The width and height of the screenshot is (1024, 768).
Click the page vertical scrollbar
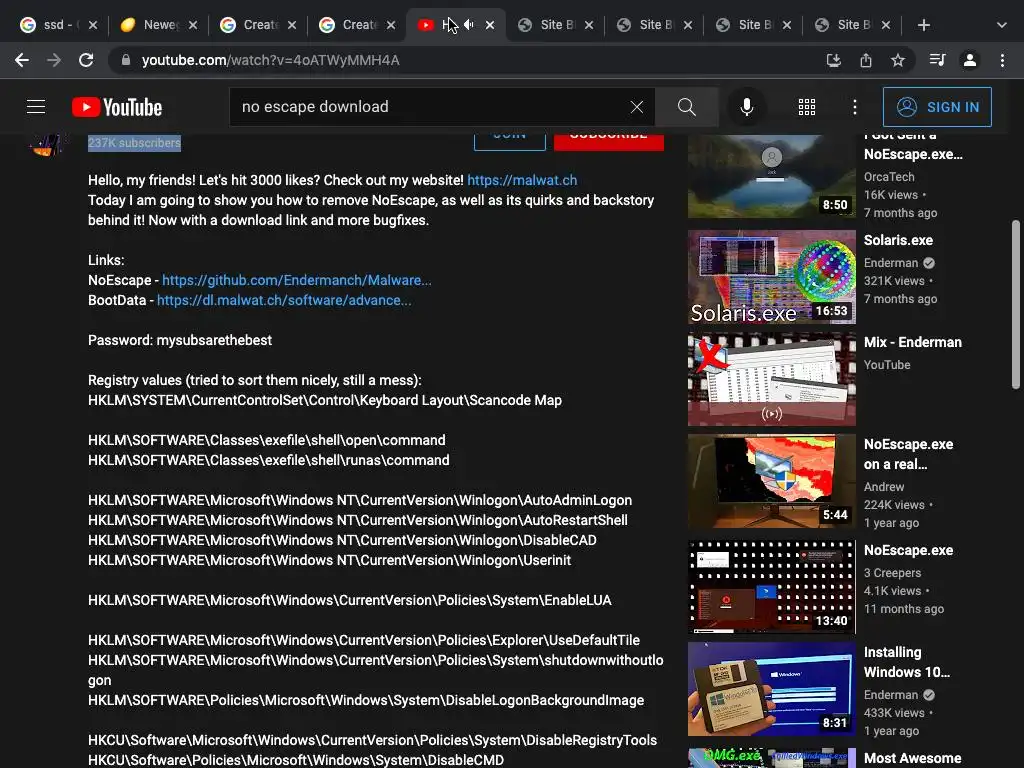coord(1016,304)
